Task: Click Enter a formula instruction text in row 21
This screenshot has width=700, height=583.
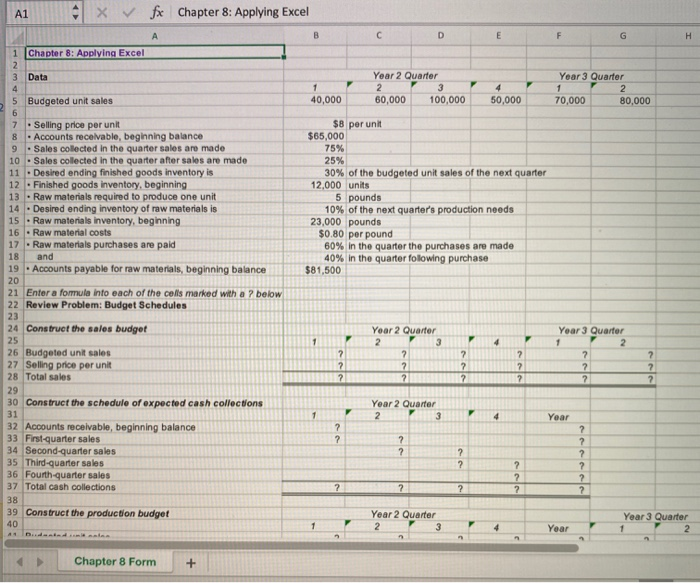Action: (x=154, y=293)
